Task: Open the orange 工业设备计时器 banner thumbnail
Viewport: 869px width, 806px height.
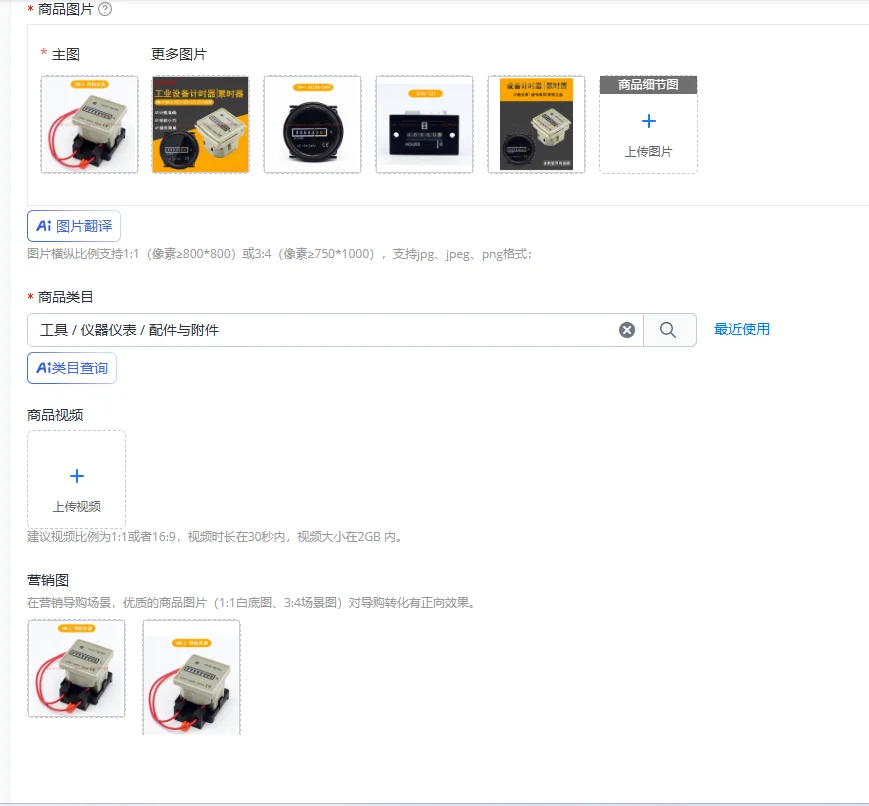Action: point(201,125)
